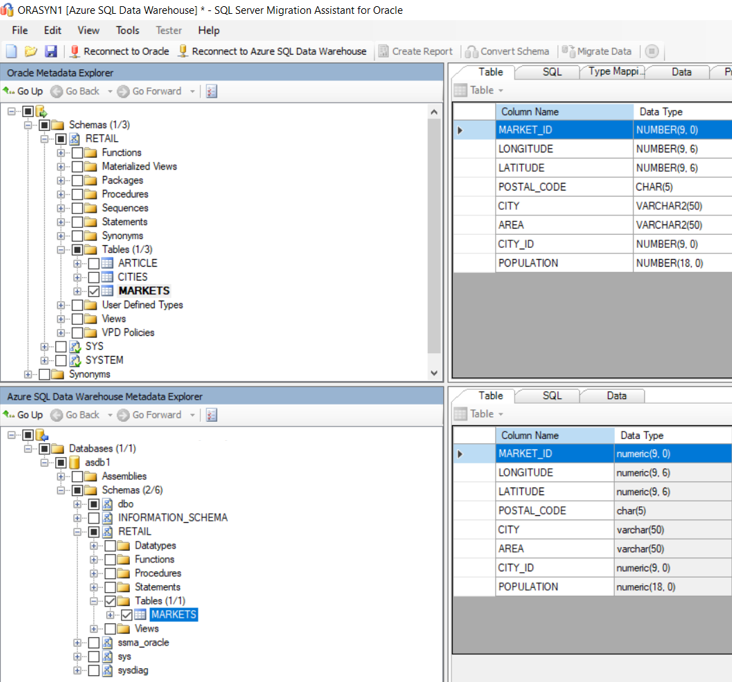The width and height of the screenshot is (732, 682).
Task: Click Oracle tree scrollbar down arrow
Action: tap(434, 373)
